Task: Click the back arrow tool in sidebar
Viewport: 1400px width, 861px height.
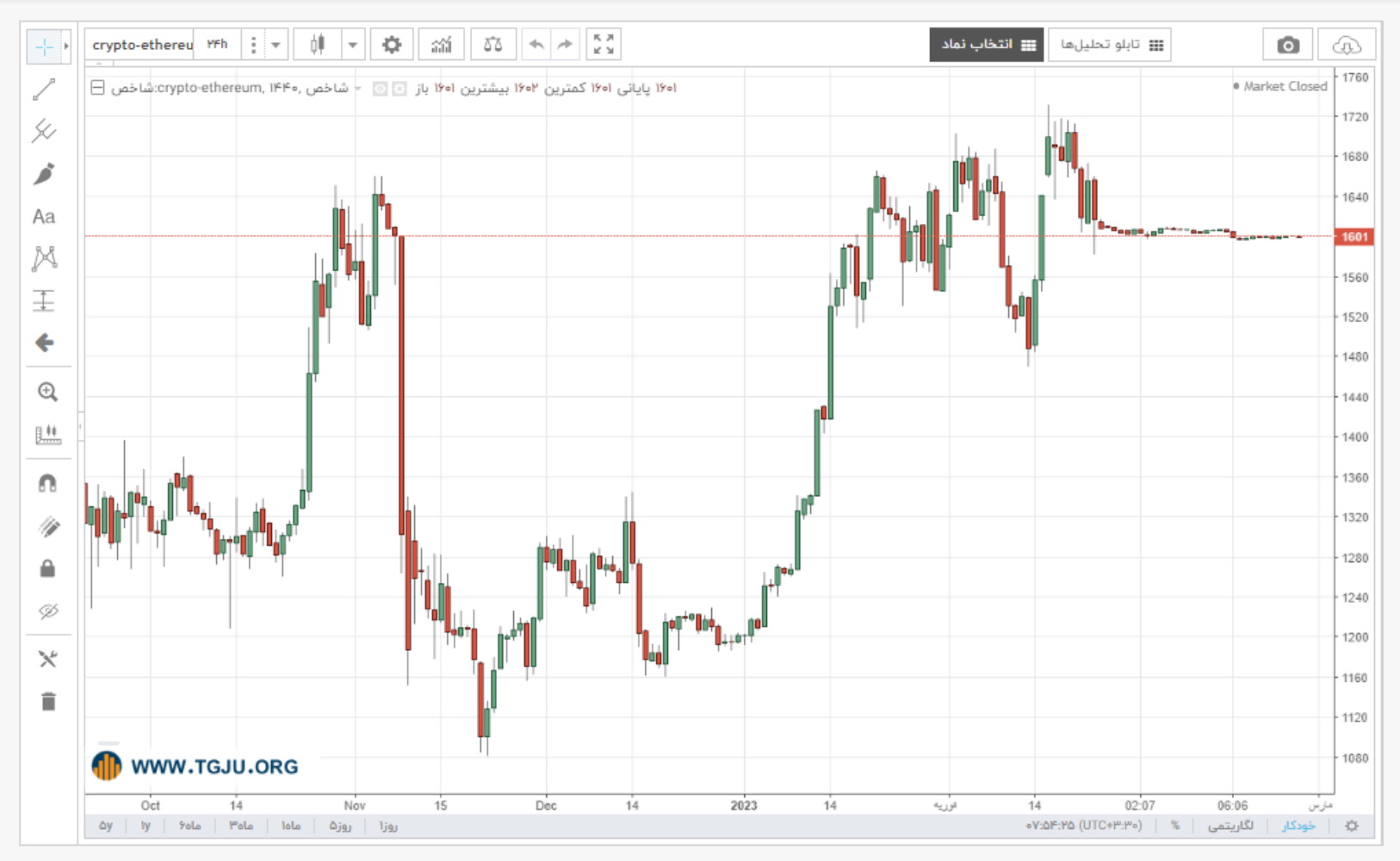Action: click(x=44, y=343)
